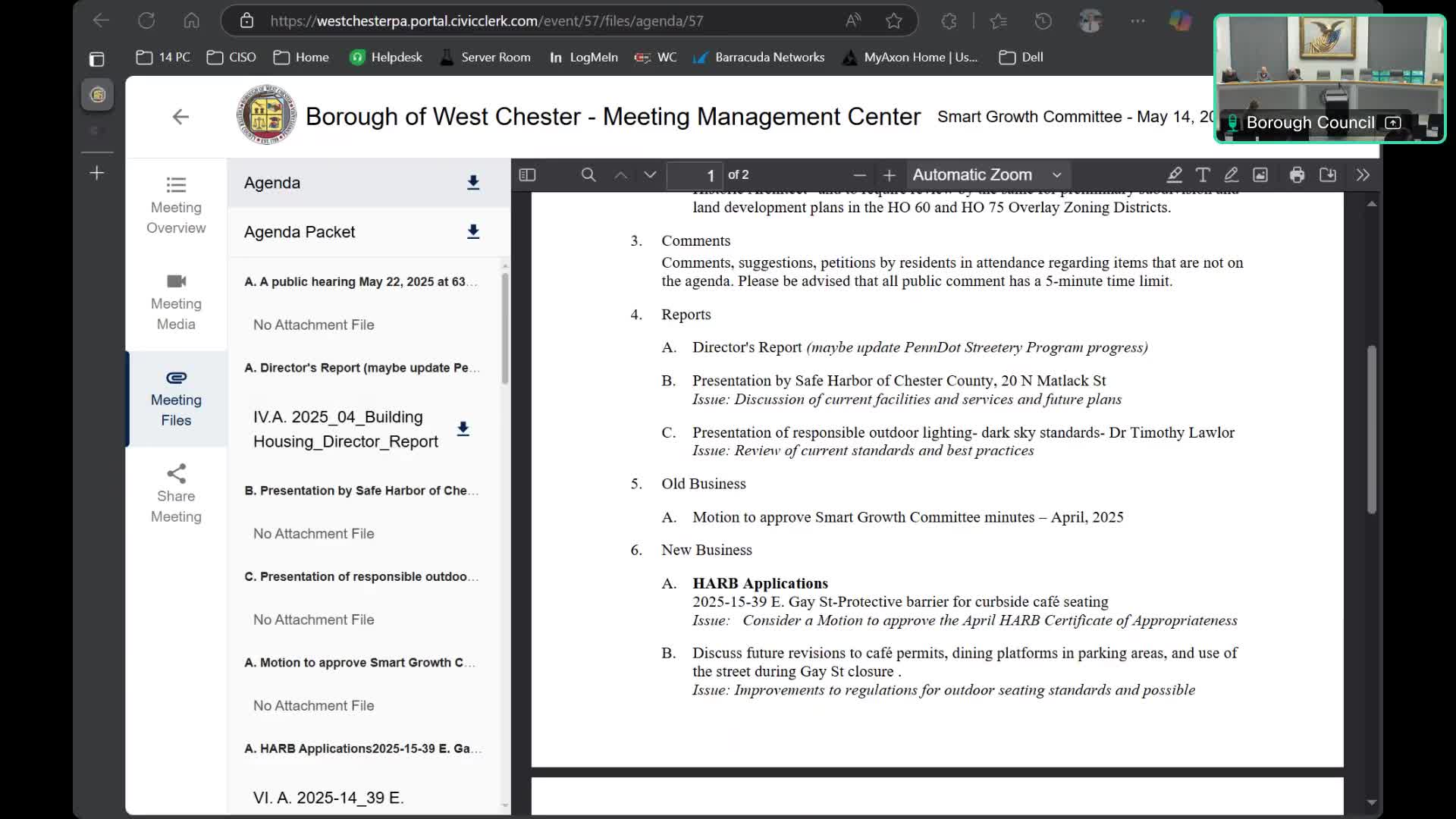Open browser extensions icon

949,20
